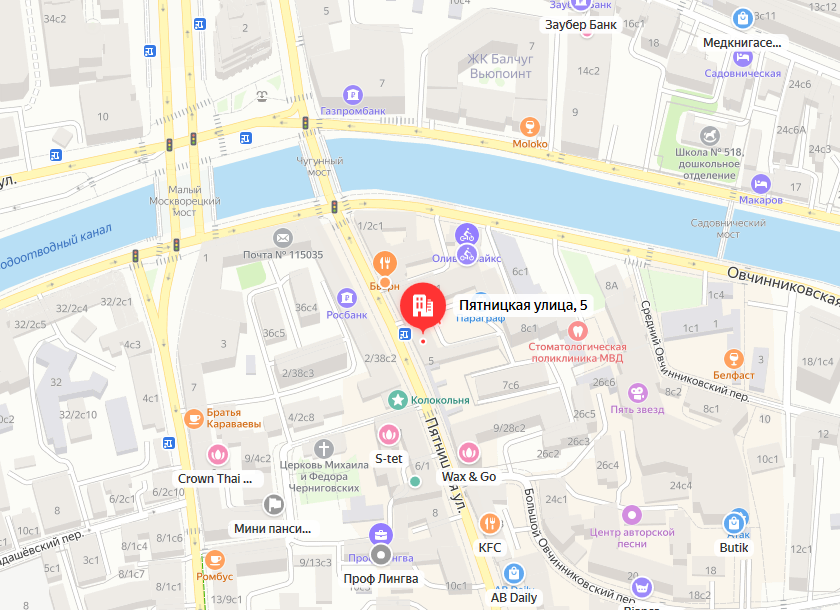Image resolution: width=840 pixels, height=610 pixels.
Task: Click the Пять звезд cinema icon
Action: (637, 393)
